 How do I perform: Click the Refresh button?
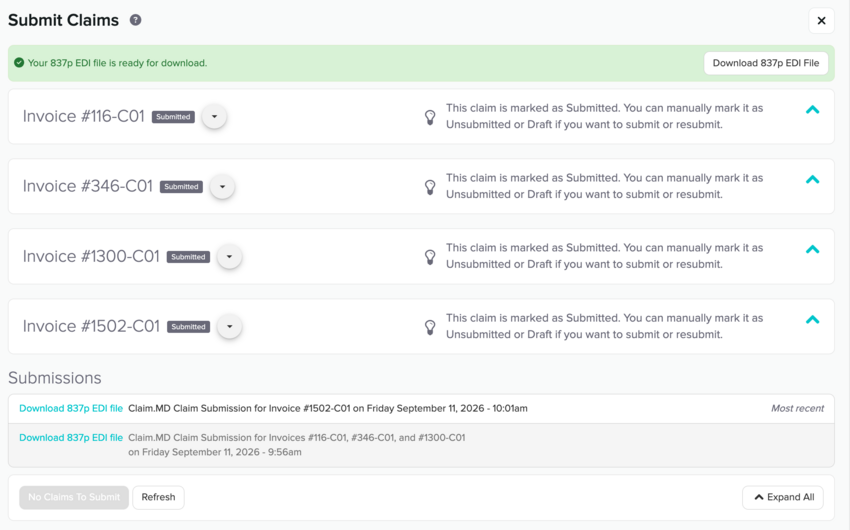[x=158, y=497]
